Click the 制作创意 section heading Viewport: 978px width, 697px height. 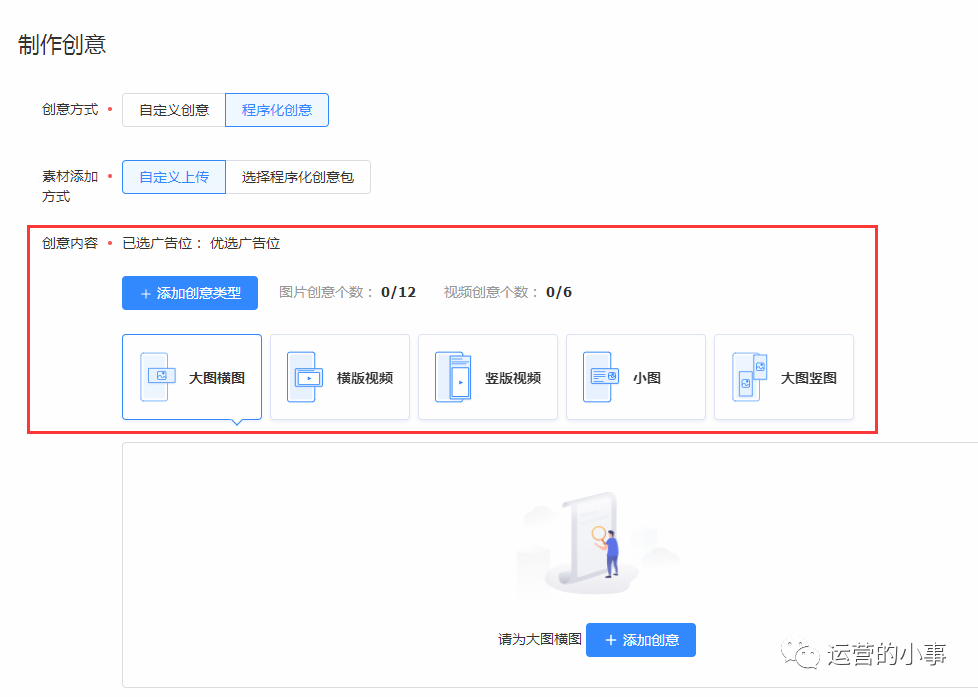pos(62,45)
